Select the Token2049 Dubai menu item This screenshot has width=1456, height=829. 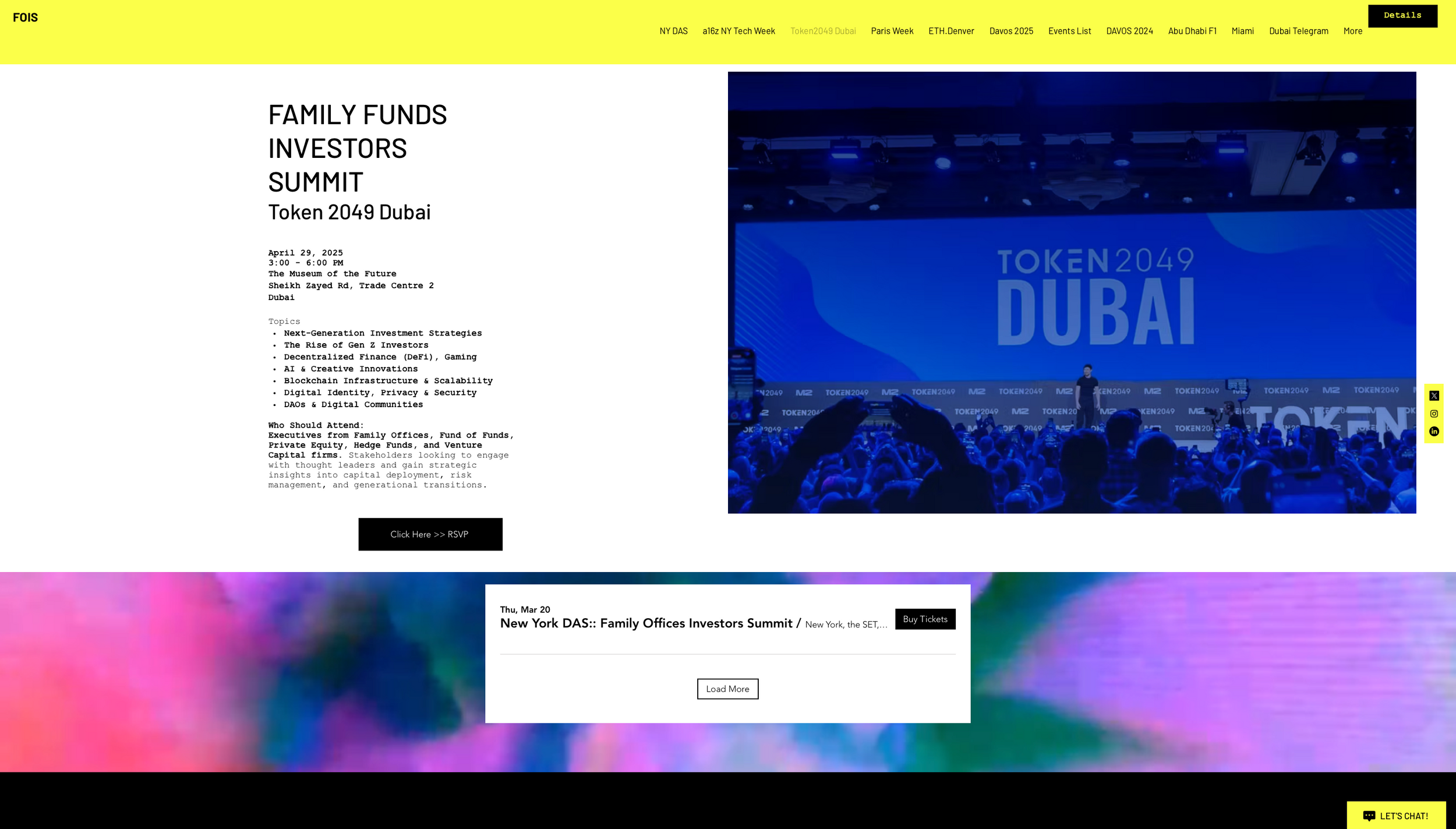tap(823, 30)
